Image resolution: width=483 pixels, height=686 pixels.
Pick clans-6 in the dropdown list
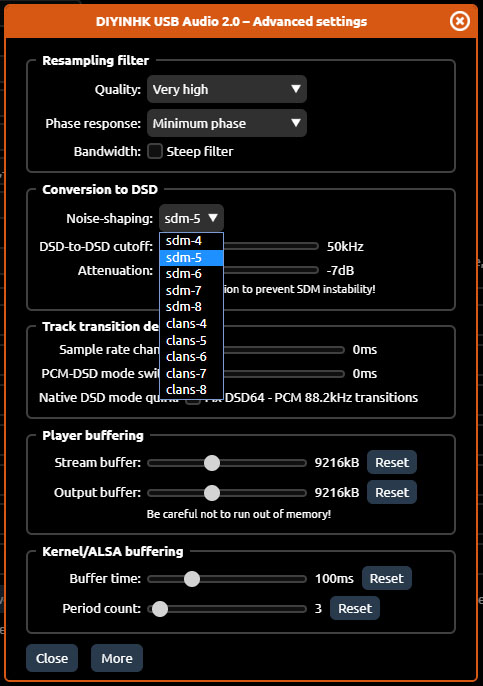coord(192,357)
